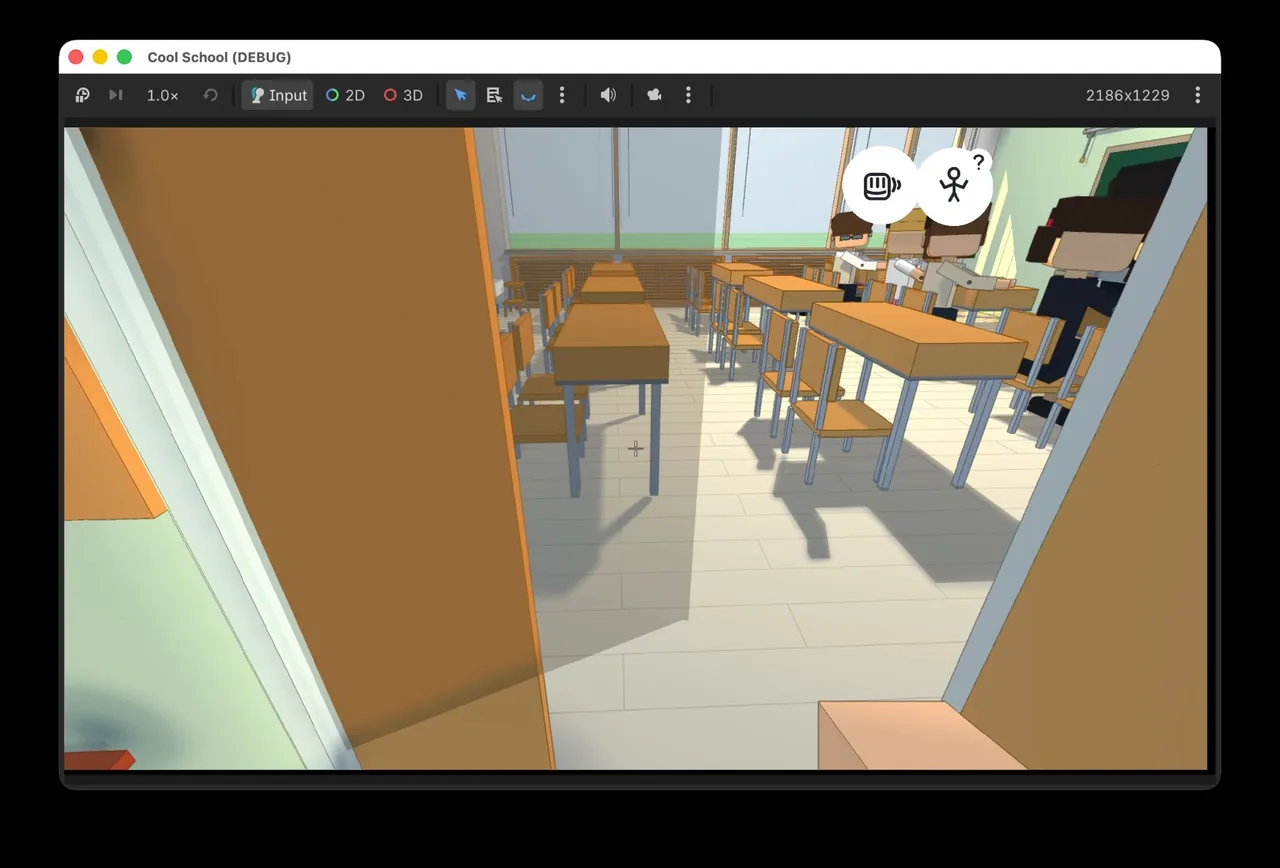The width and height of the screenshot is (1280, 868).
Task: Click the crosshair in the game view
Action: tap(636, 449)
